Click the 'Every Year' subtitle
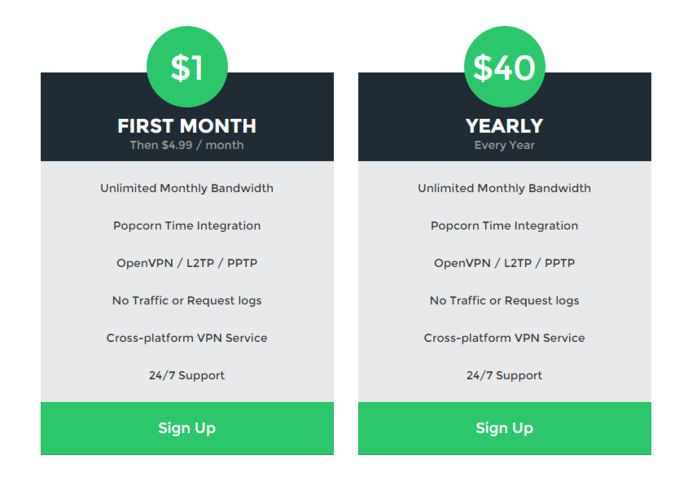688x477 pixels. tap(505, 145)
